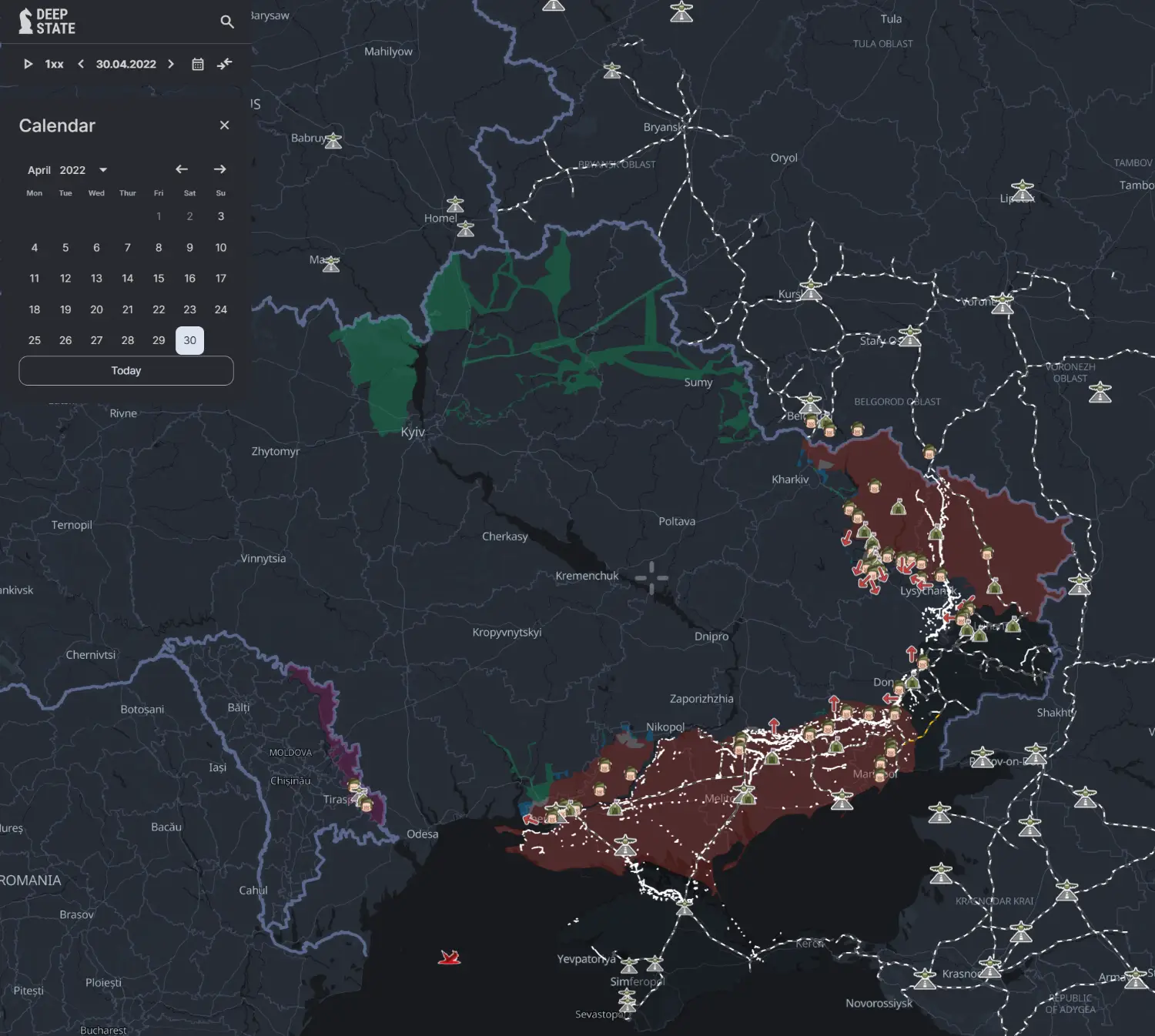Go to the previous month in the calendar
The height and width of the screenshot is (1036, 1155).
pos(182,169)
